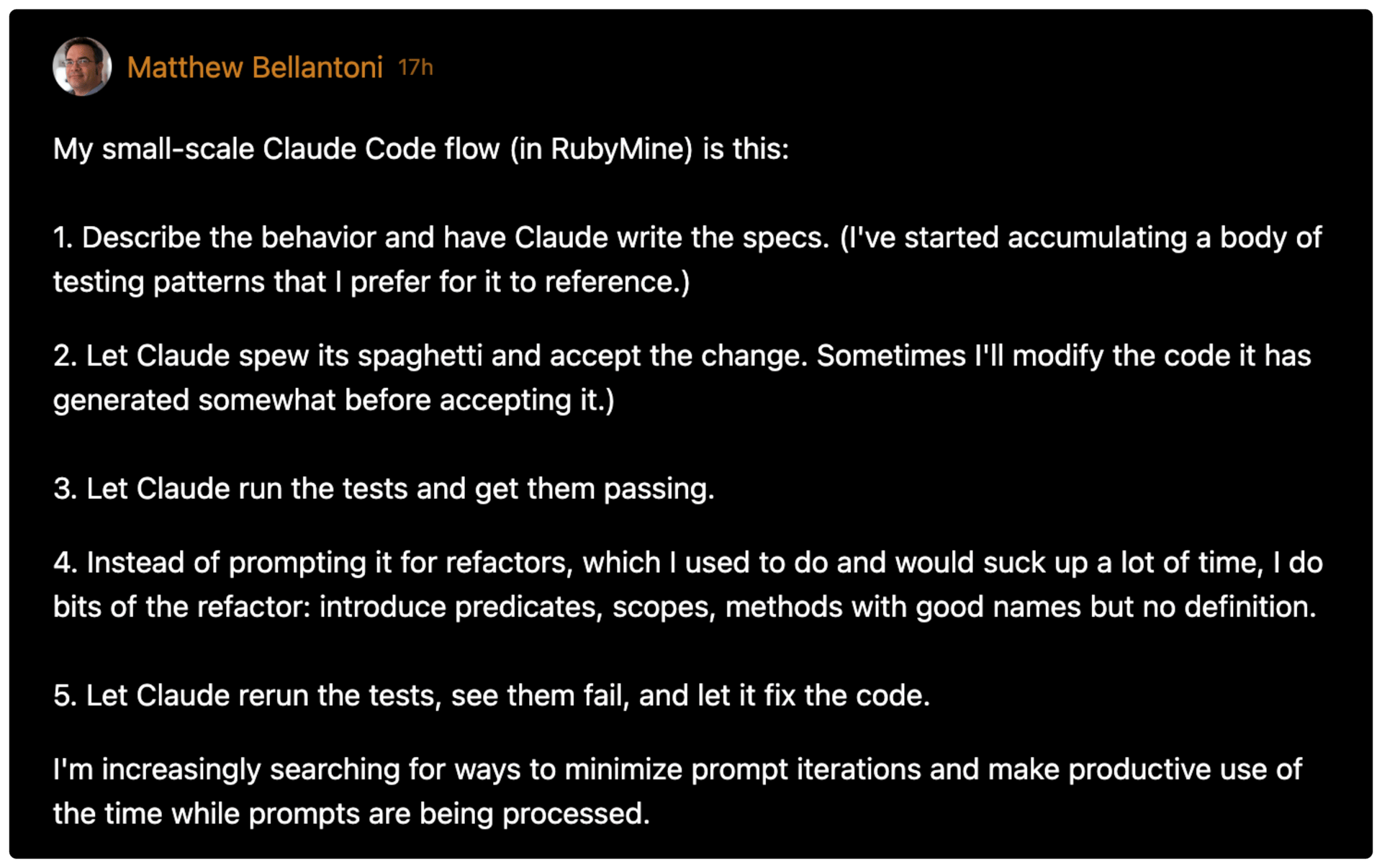1382x868 pixels.
Task: Click the word RubyMine in the intro
Action: coord(616,149)
